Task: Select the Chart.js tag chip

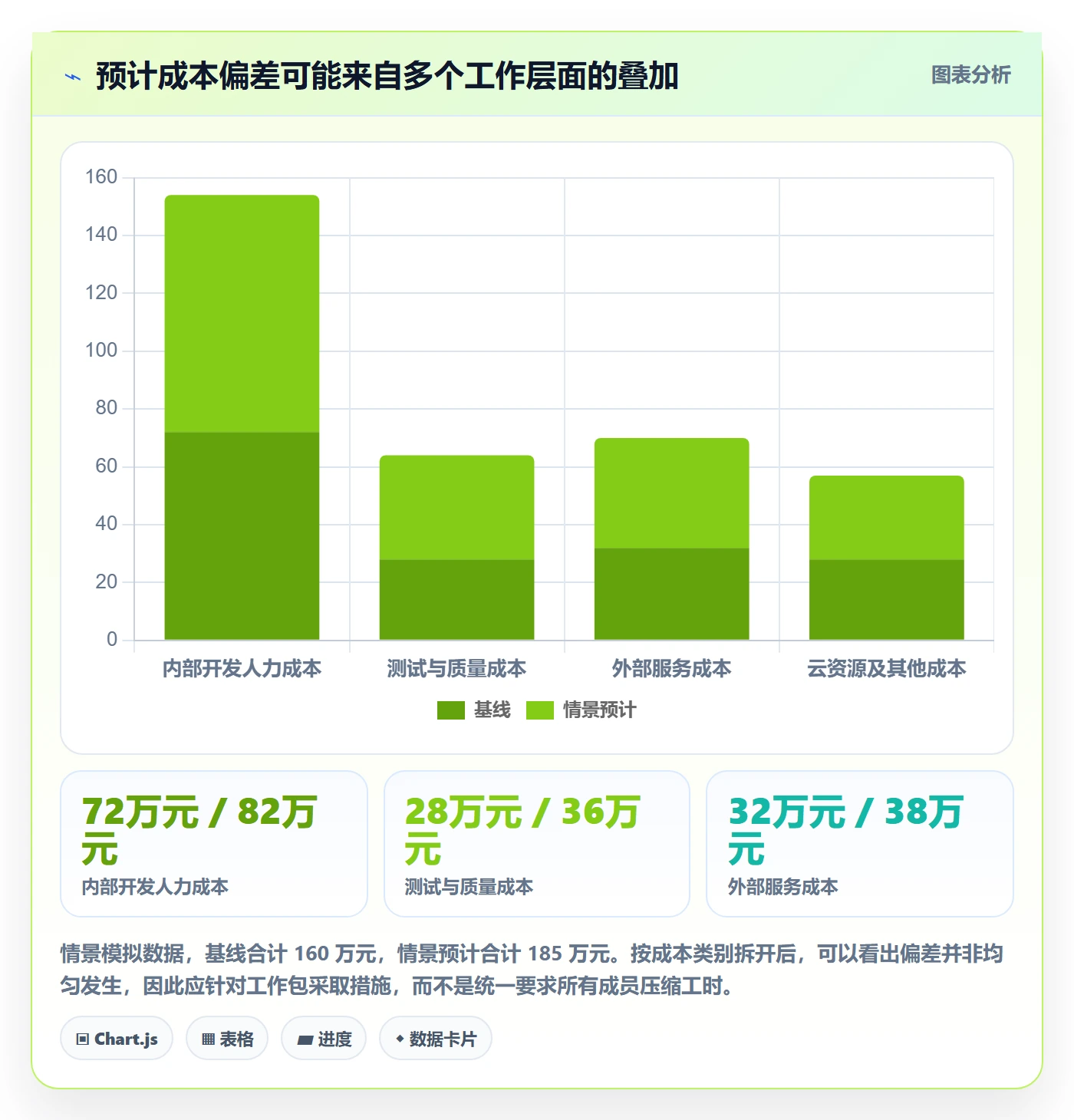Action: [x=117, y=1039]
